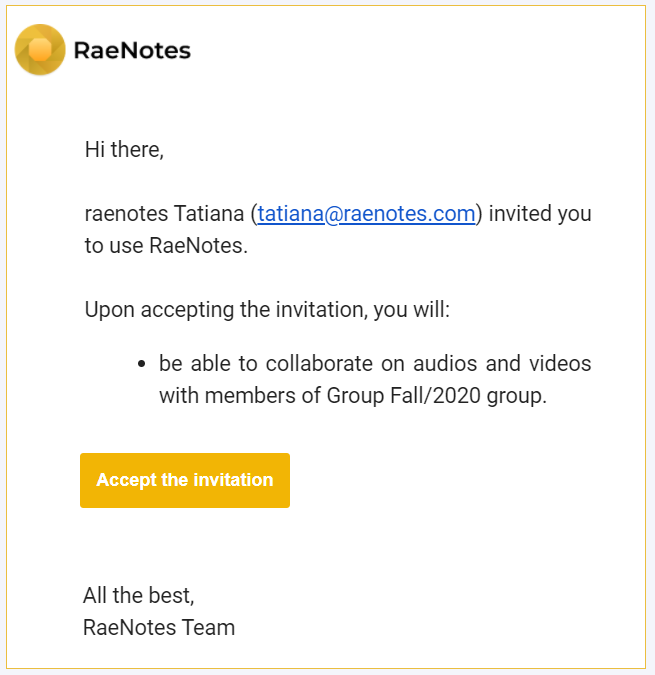The height and width of the screenshot is (675, 655).
Task: Accept the invitation with the yellow button
Action: point(185,480)
